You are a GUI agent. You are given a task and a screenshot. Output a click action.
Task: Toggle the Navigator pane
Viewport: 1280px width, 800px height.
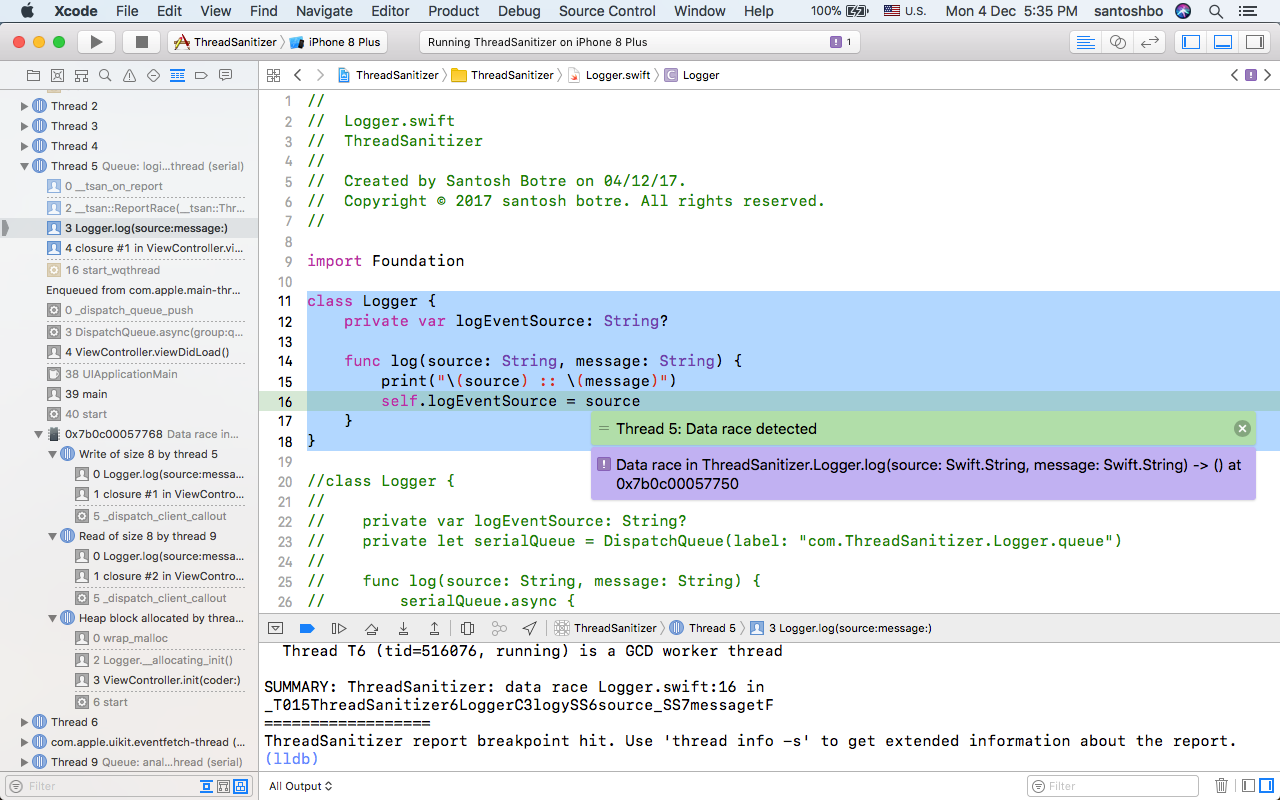pyautogui.click(x=1190, y=42)
